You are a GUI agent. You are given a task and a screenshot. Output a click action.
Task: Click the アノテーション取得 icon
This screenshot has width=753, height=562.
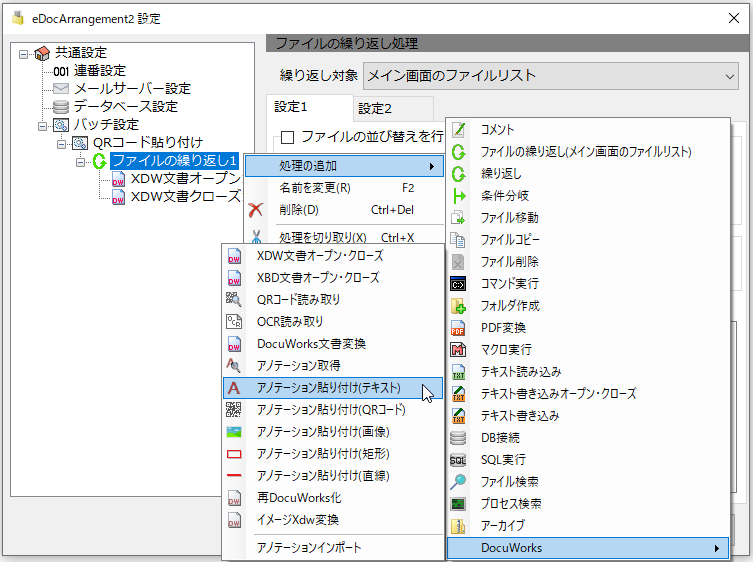tap(234, 366)
